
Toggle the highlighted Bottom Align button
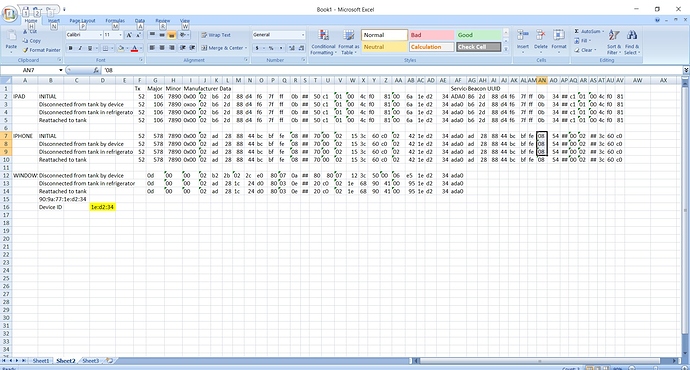172,35
